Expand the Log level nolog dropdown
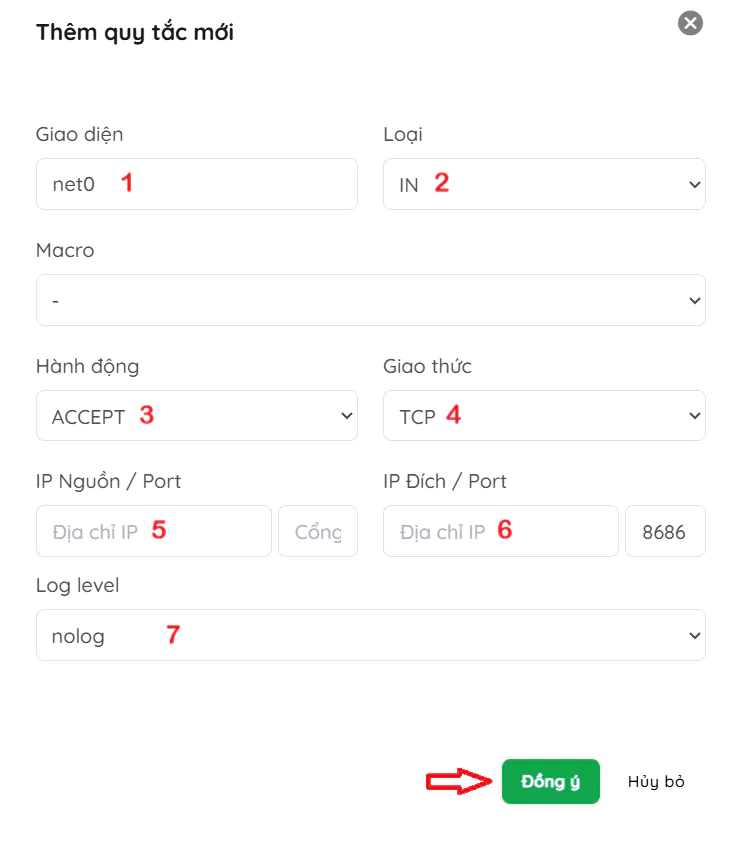The image size is (740, 843). 370,635
